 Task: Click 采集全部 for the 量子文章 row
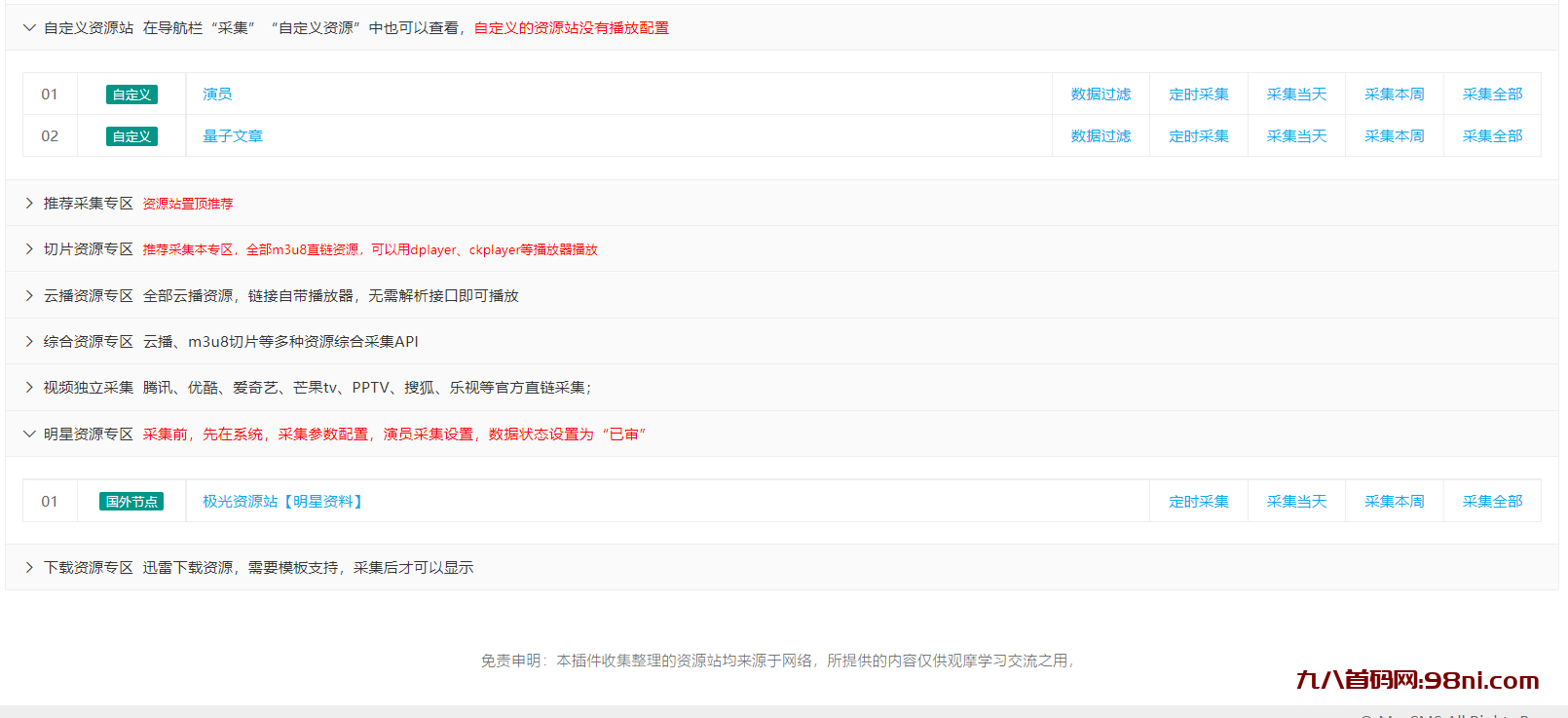[1492, 136]
